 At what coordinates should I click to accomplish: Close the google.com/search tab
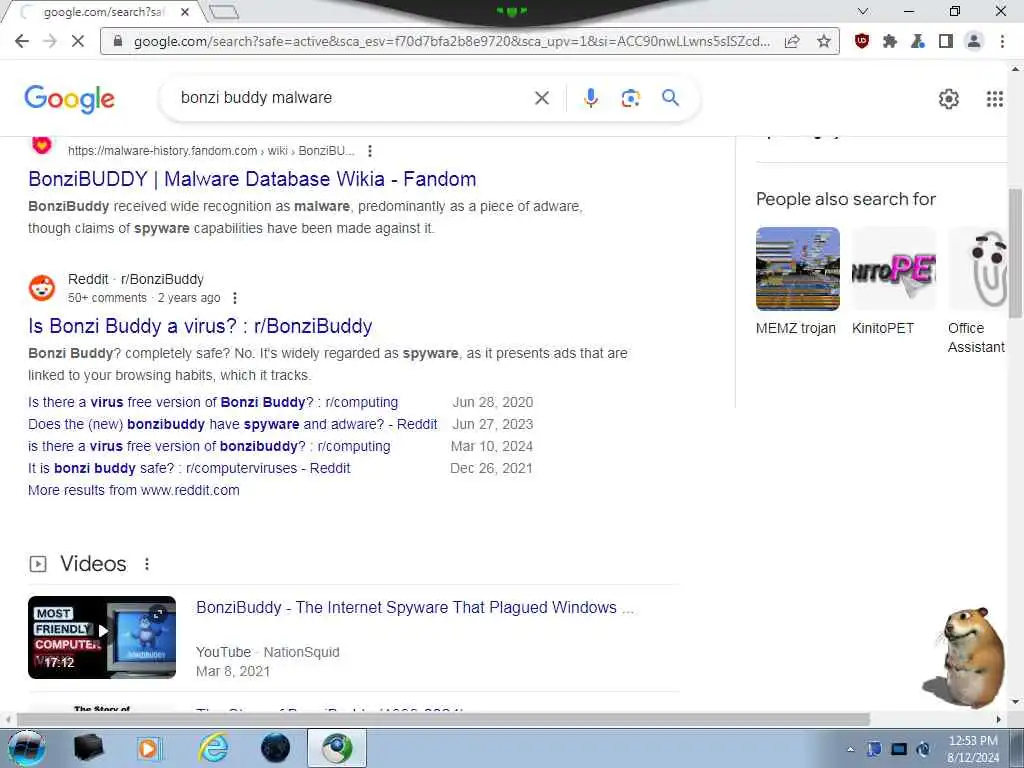pos(185,12)
